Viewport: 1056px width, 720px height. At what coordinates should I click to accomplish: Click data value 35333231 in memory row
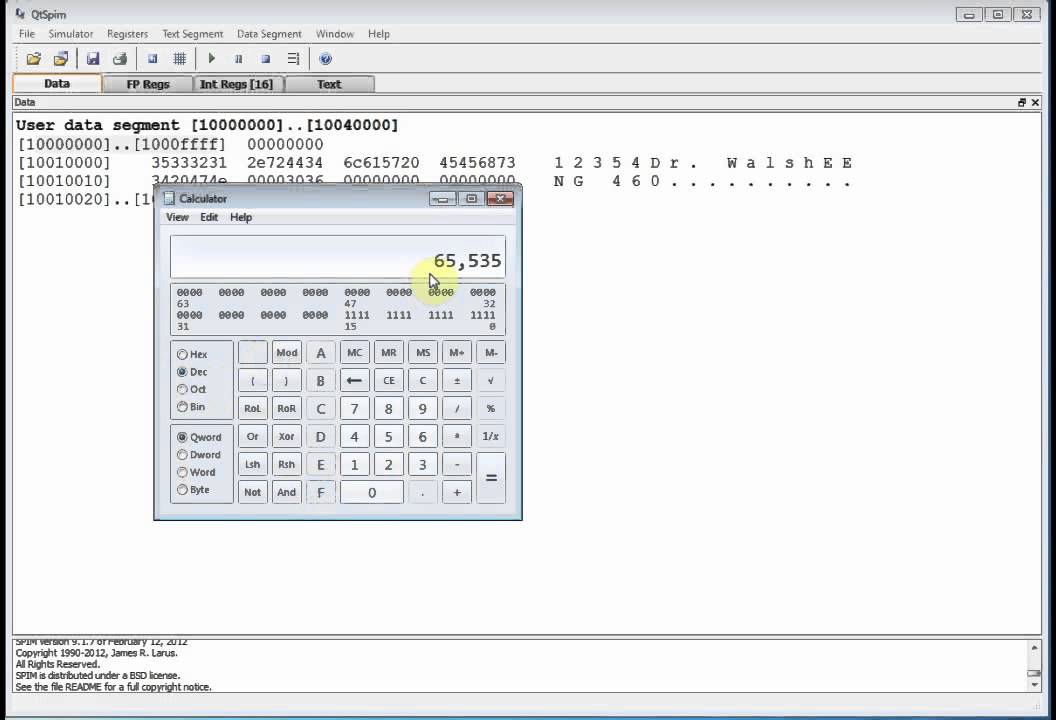(189, 163)
